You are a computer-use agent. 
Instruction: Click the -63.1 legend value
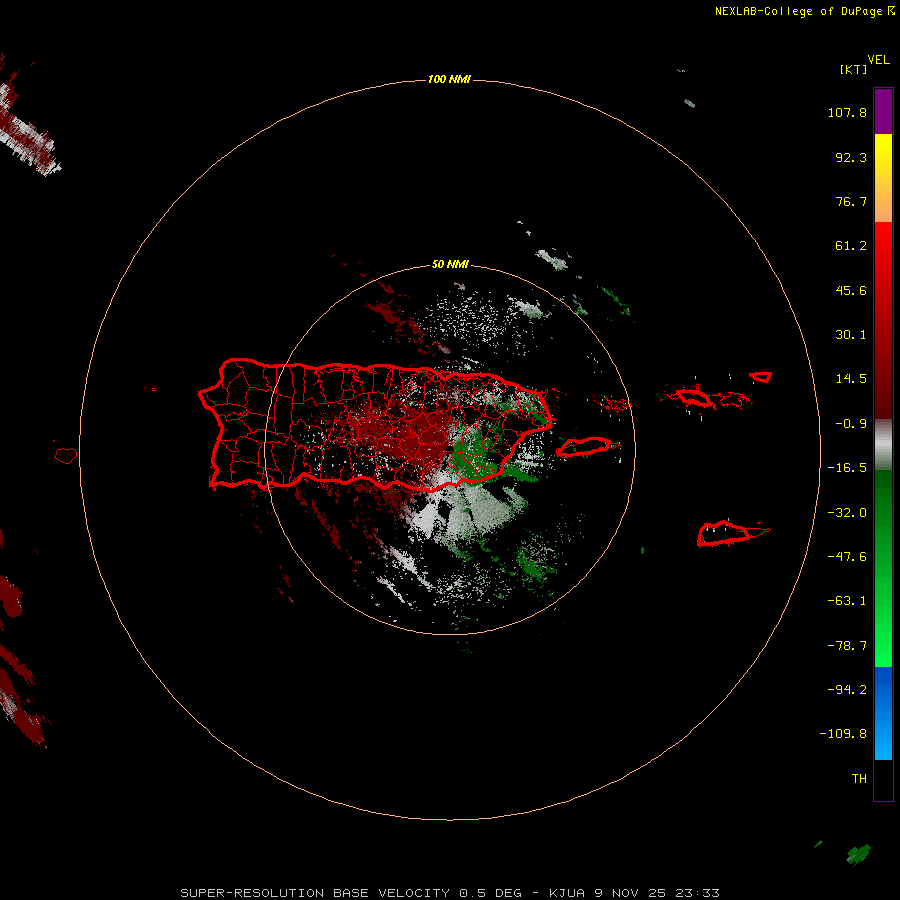tap(847, 601)
